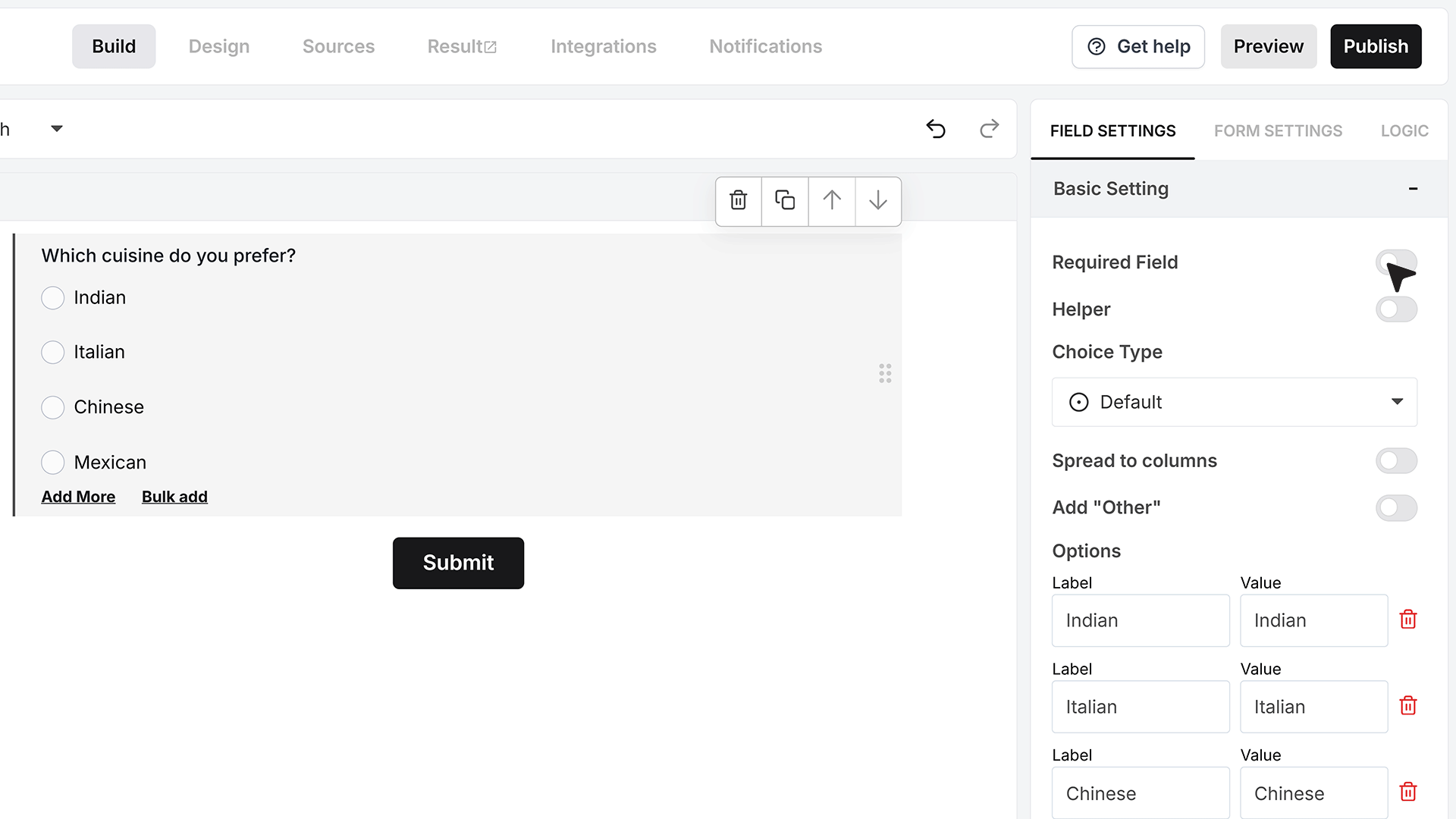Remove the Italian option with trash icon
1456x819 pixels.
pos(1408,706)
